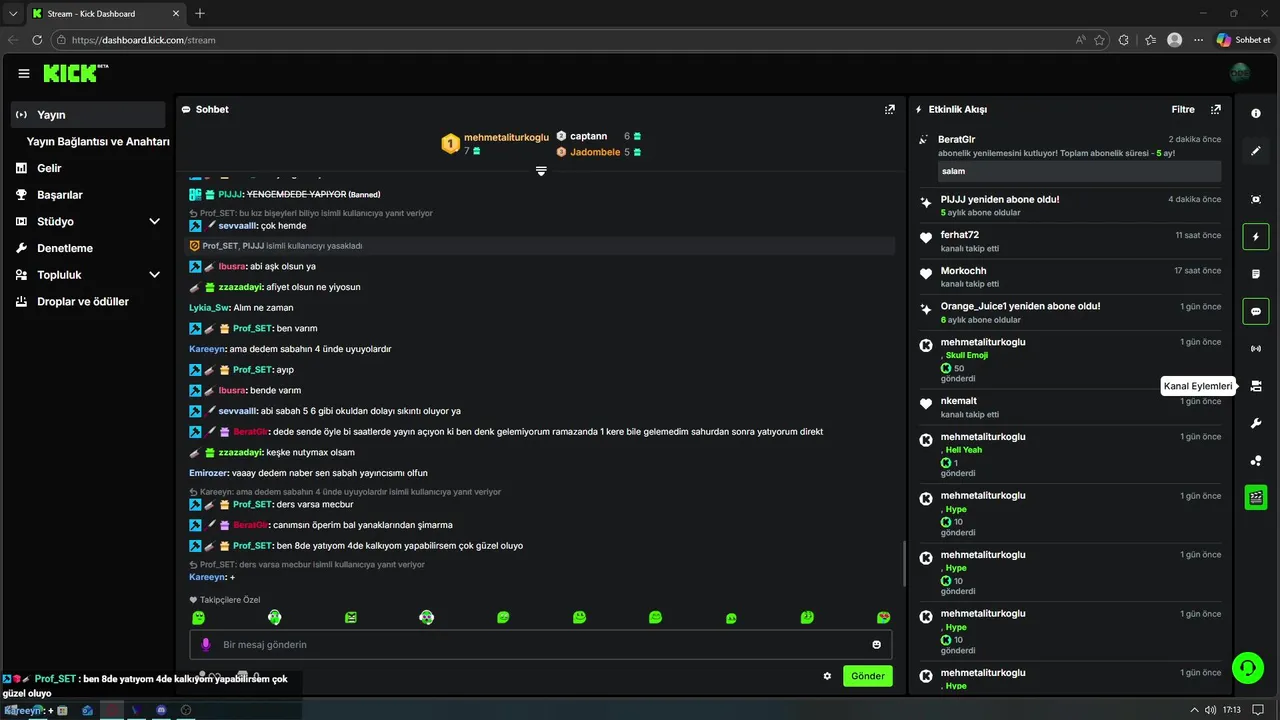Screen dimensions: 1280x720
Task: Click captann in the leaderboard
Action: (x=588, y=136)
